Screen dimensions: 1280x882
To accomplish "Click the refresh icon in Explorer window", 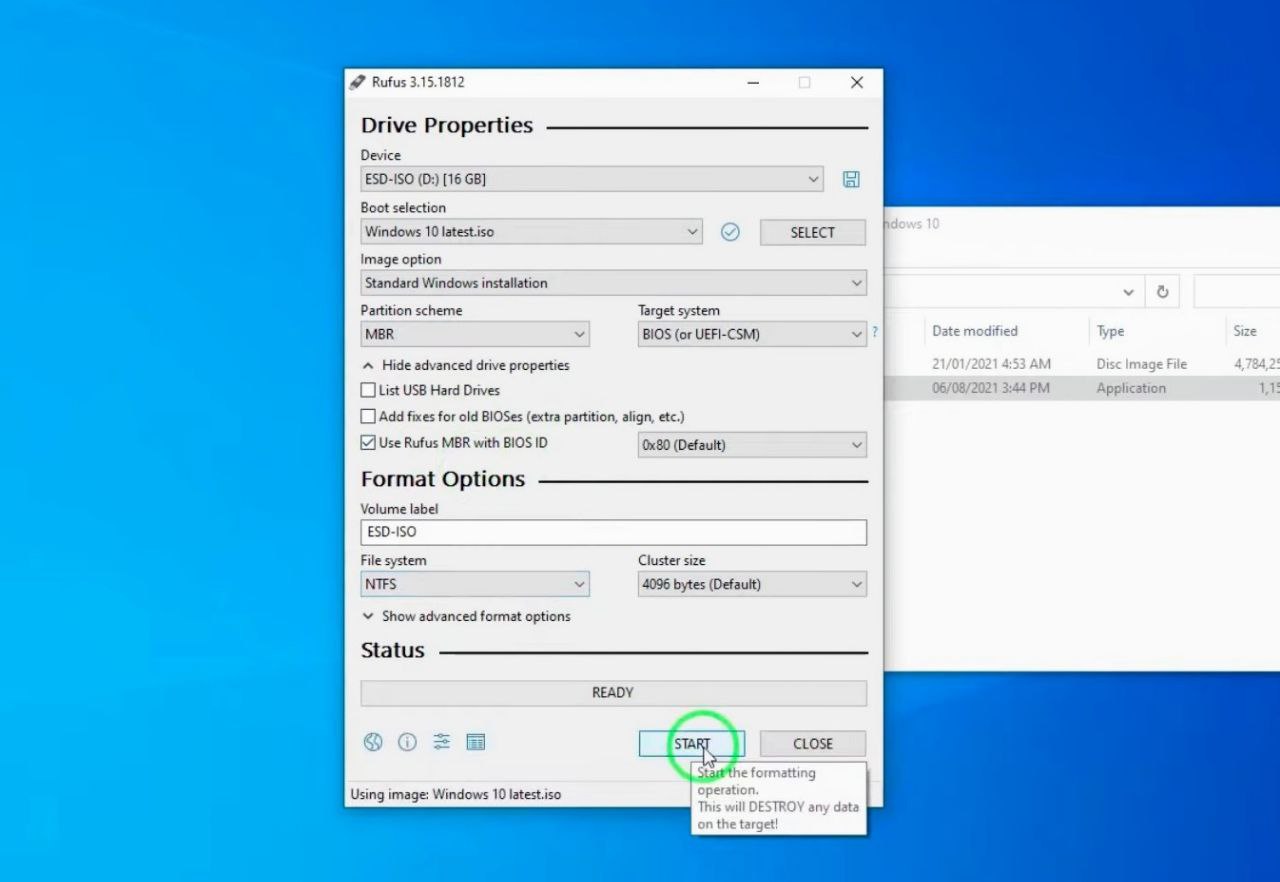I will (1162, 292).
